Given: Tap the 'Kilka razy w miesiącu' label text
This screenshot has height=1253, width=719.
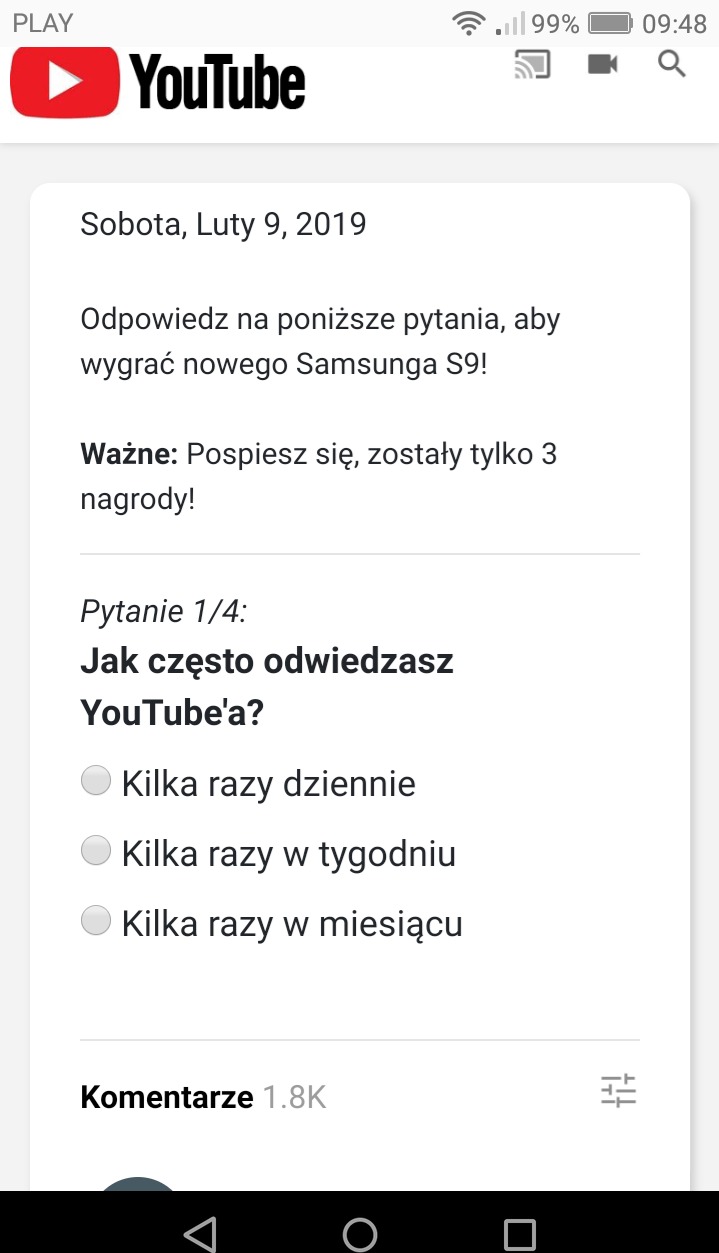Looking at the screenshot, I should tap(292, 924).
